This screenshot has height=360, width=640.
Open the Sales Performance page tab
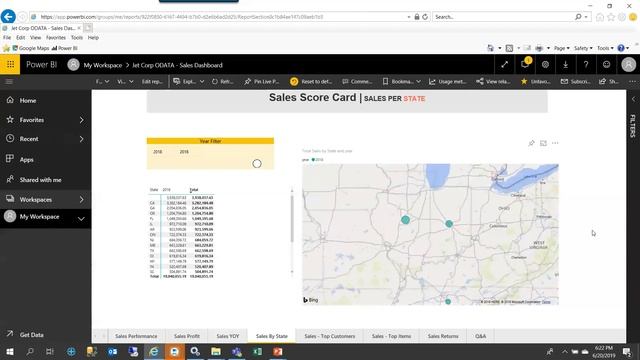point(136,336)
